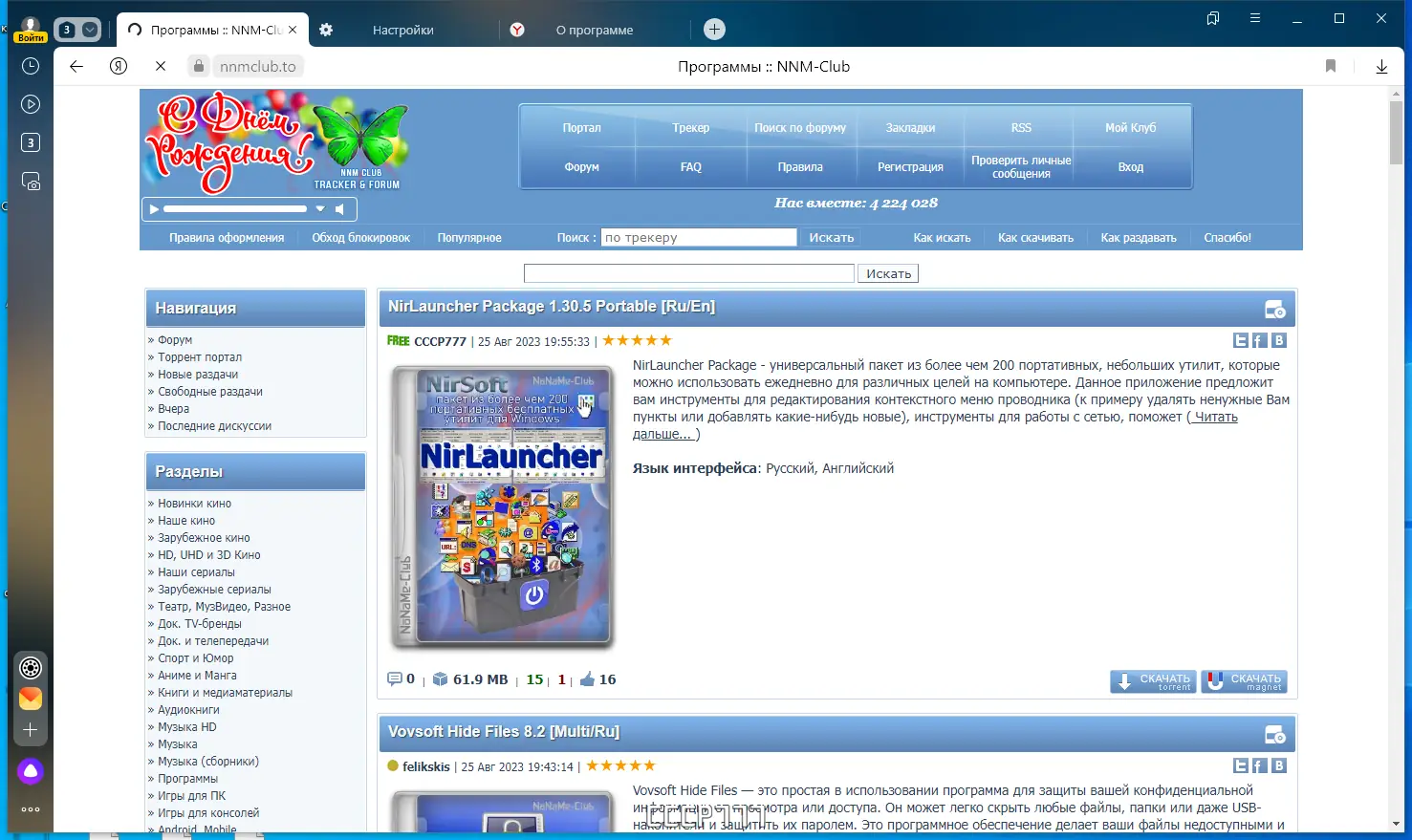Open Yandex Mail from the sidebar
The width and height of the screenshot is (1412, 840).
[31, 699]
